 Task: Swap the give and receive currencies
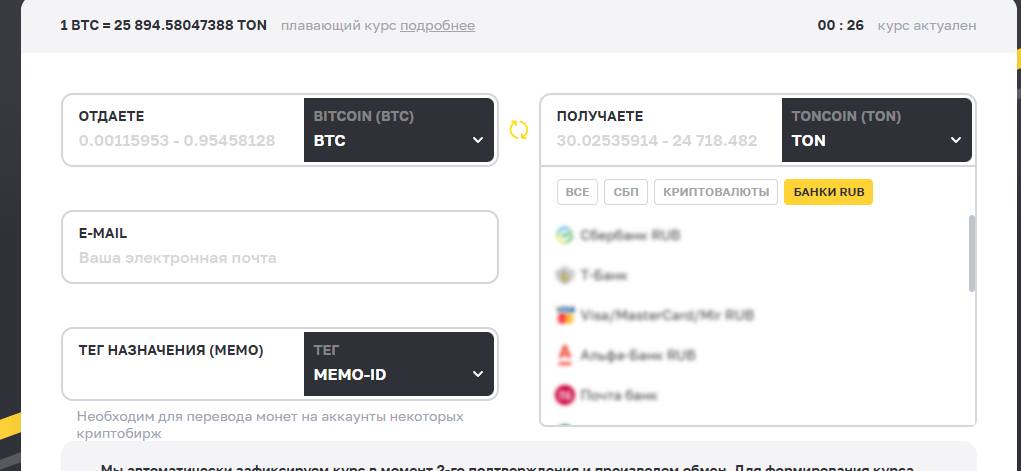(x=518, y=130)
